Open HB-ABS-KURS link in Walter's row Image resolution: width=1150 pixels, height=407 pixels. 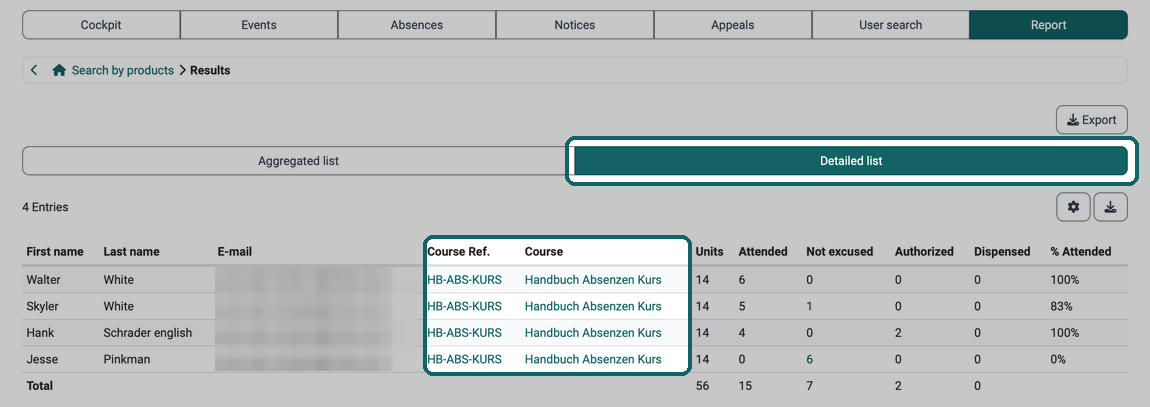(x=464, y=279)
